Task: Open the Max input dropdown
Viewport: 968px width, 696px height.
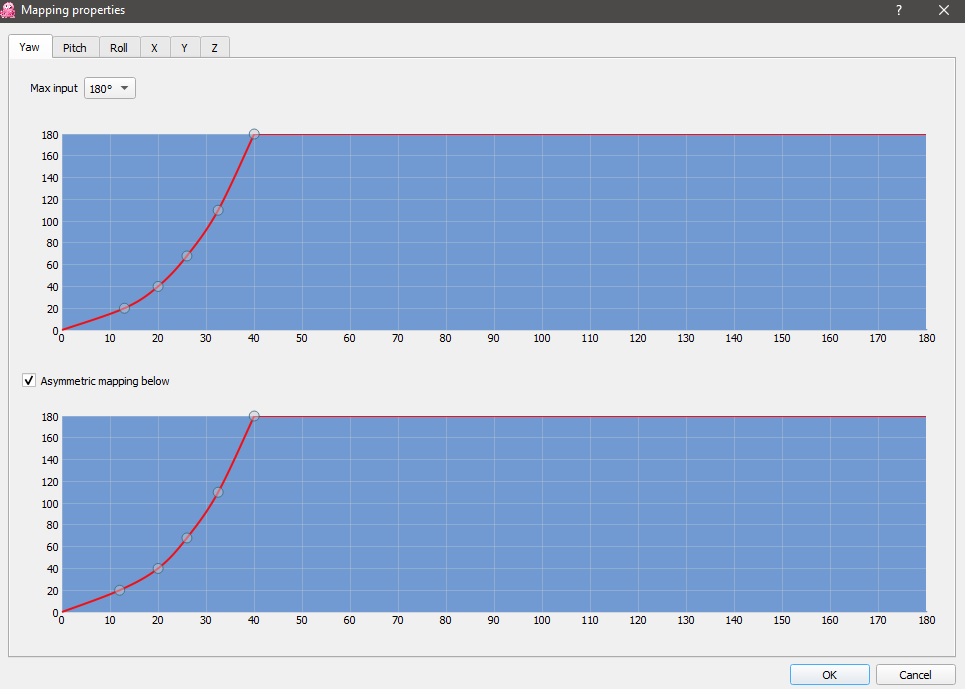Action: (110, 88)
